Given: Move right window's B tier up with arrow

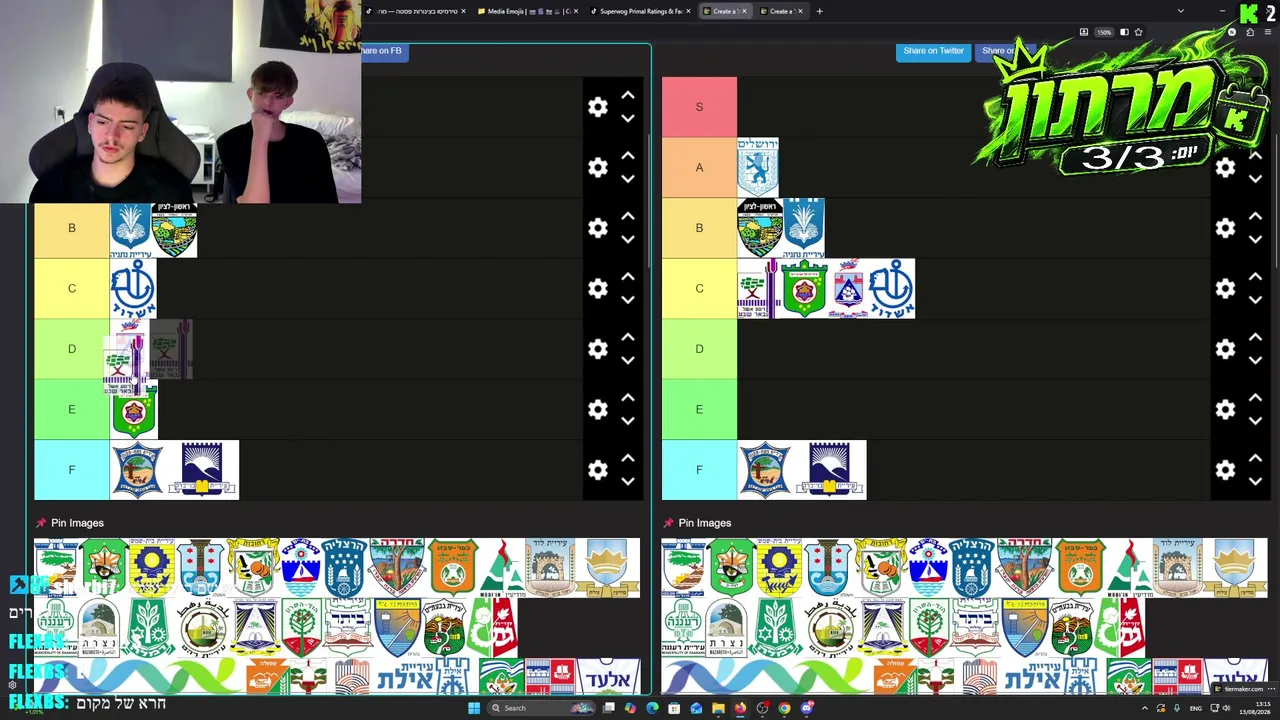Looking at the screenshot, I should (x=1255, y=217).
